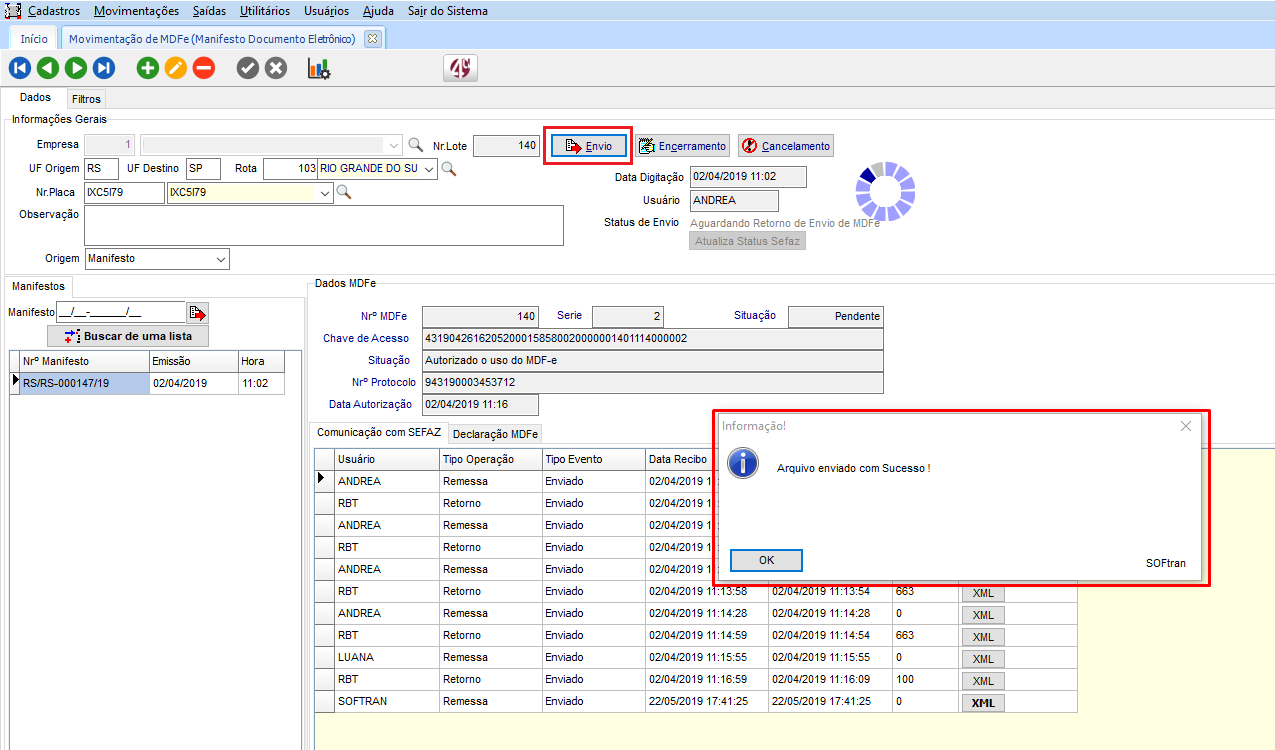Cancel changes with gray X icon
This screenshot has width=1275, height=750.
click(276, 68)
